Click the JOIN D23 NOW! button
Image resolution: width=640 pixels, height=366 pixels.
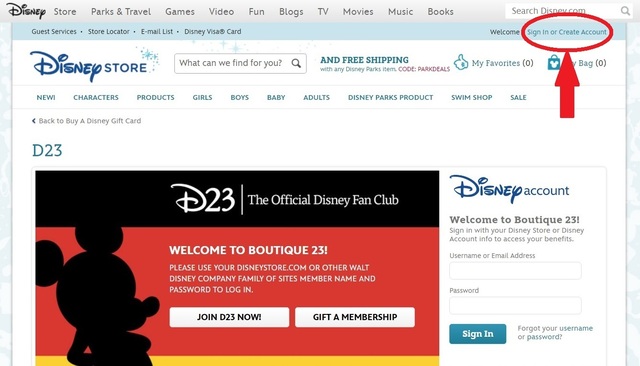pos(229,317)
